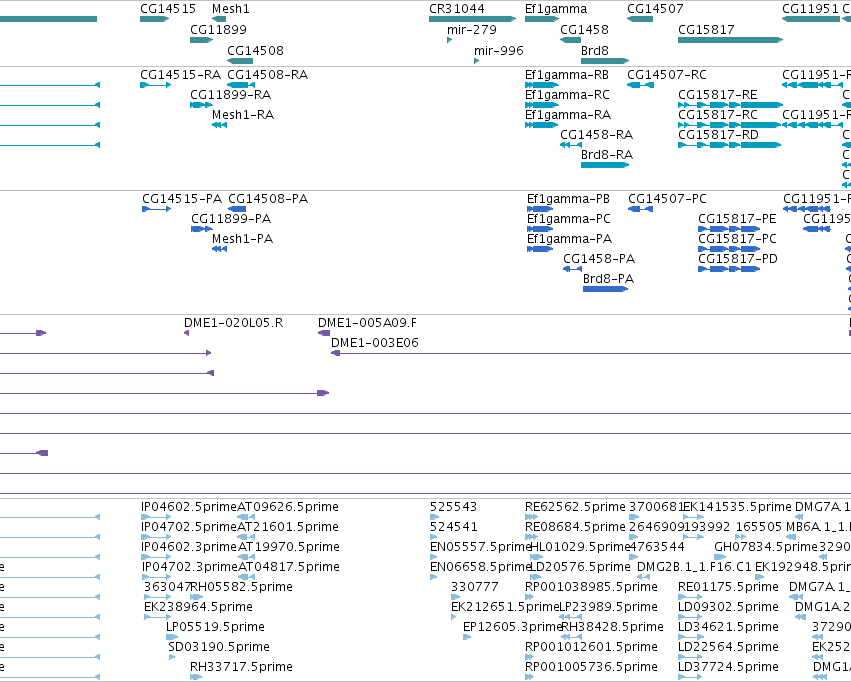The height and width of the screenshot is (682, 851).
Task: Open the Brd8 gene feature
Action: tap(605, 61)
